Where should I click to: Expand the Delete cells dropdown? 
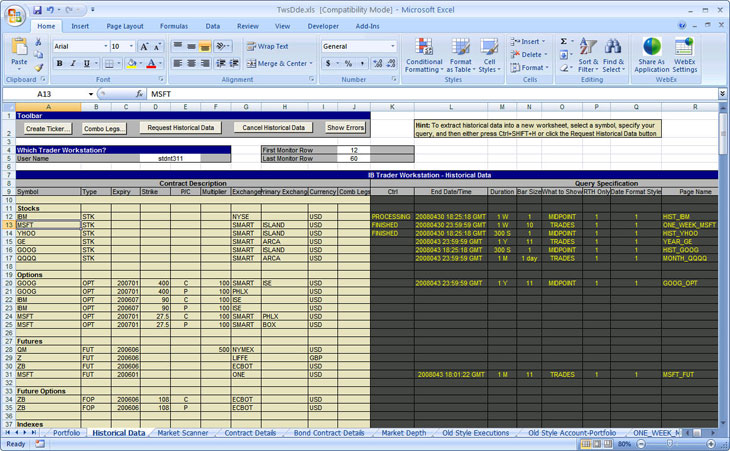coord(546,54)
